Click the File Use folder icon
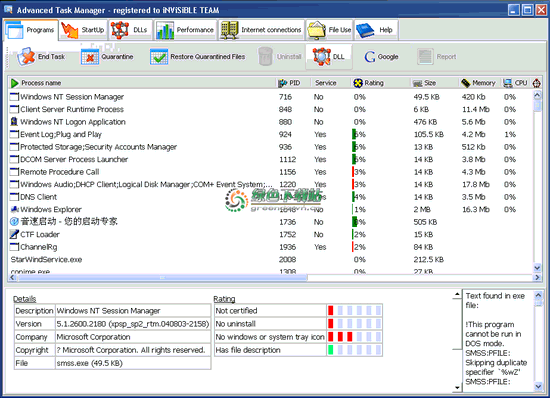This screenshot has width=550, height=398. [x=316, y=31]
